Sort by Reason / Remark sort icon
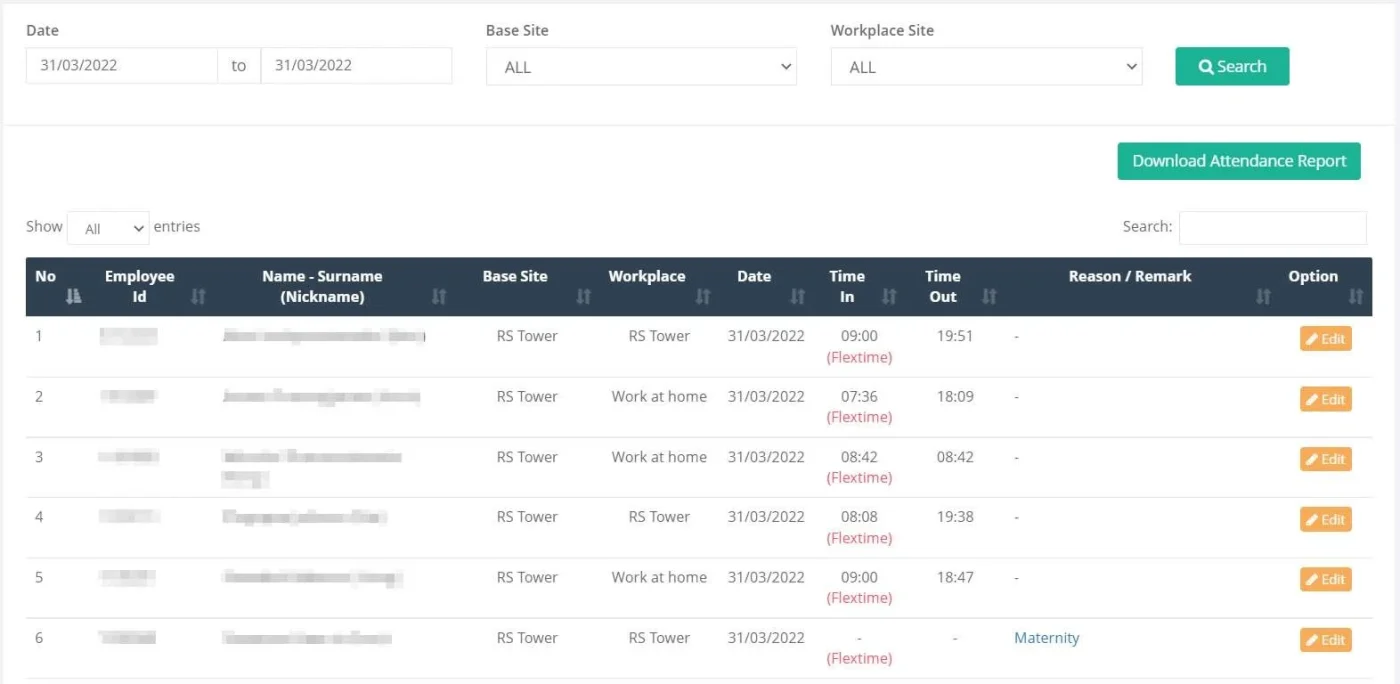Screen dimensions: 1400x684 coord(1263,296)
